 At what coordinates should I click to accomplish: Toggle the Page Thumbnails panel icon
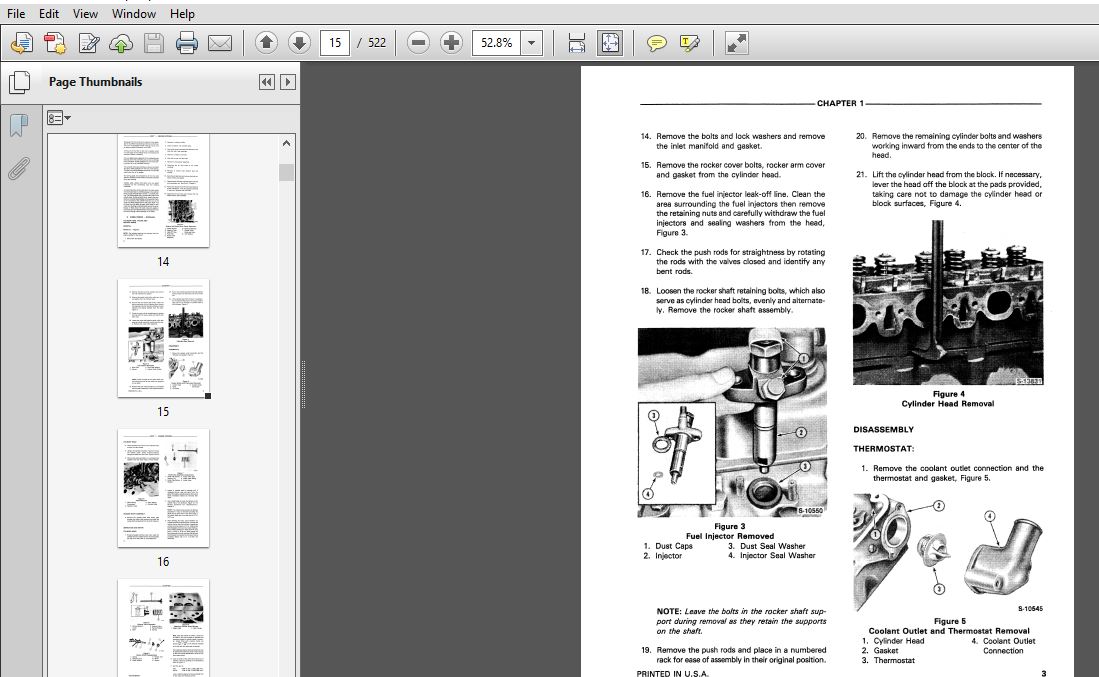pyautogui.click(x=20, y=82)
